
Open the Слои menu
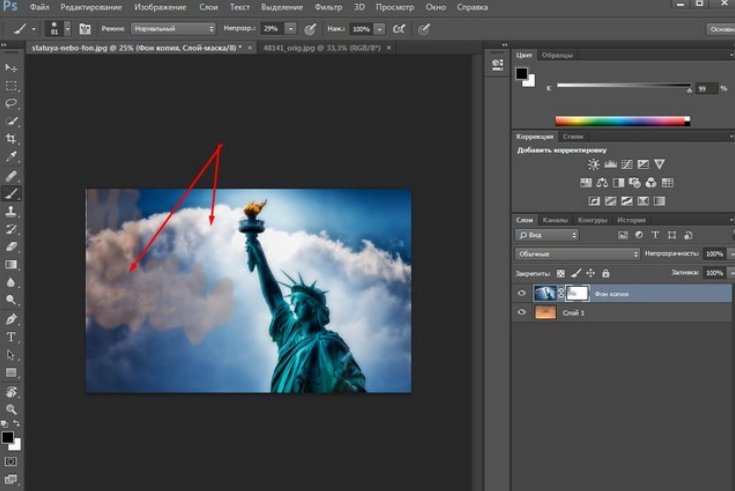tap(208, 8)
